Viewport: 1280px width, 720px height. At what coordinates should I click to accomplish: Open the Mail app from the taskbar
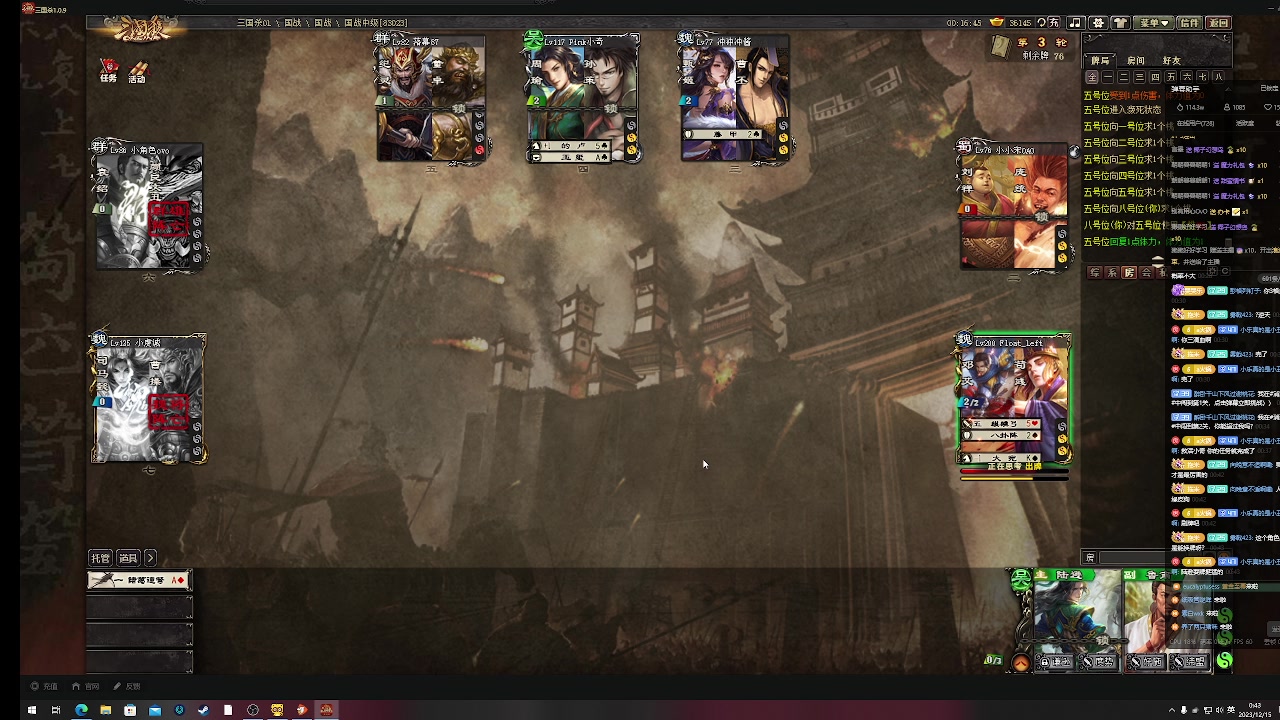click(x=155, y=710)
